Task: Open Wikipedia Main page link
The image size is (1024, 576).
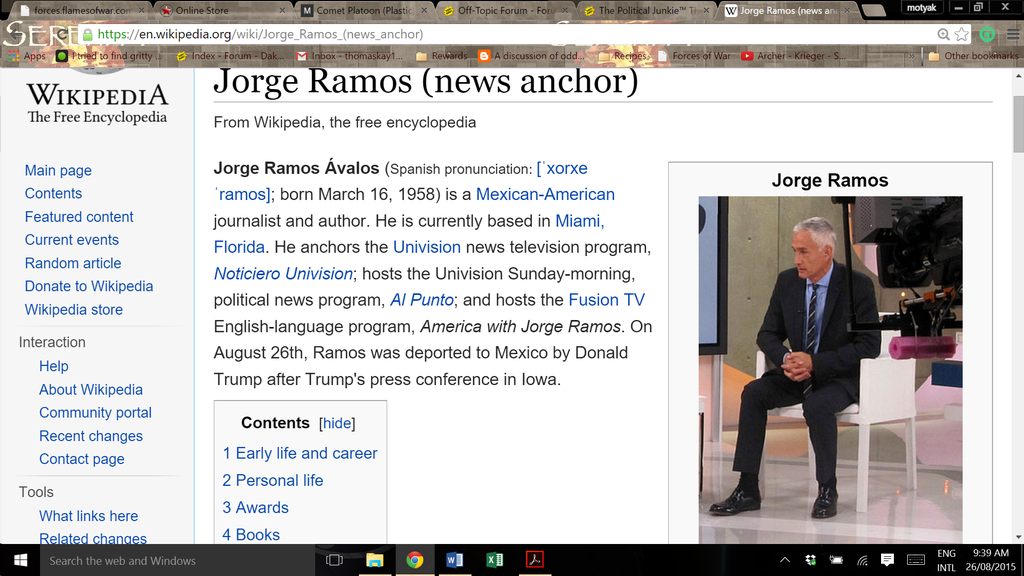Action: pyautogui.click(x=58, y=170)
